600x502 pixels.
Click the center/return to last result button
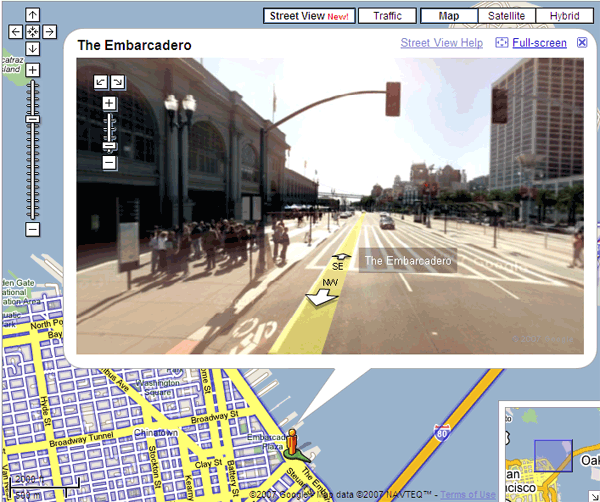click(x=33, y=31)
